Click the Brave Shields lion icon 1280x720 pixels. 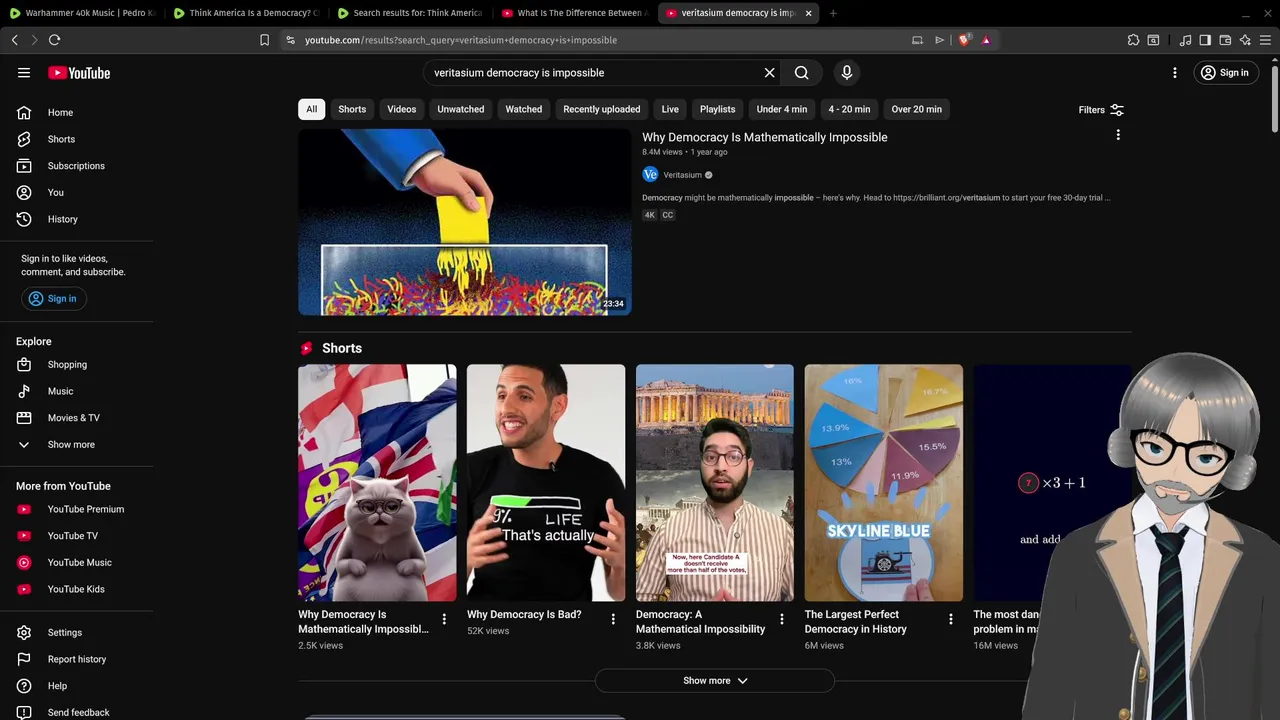(964, 40)
